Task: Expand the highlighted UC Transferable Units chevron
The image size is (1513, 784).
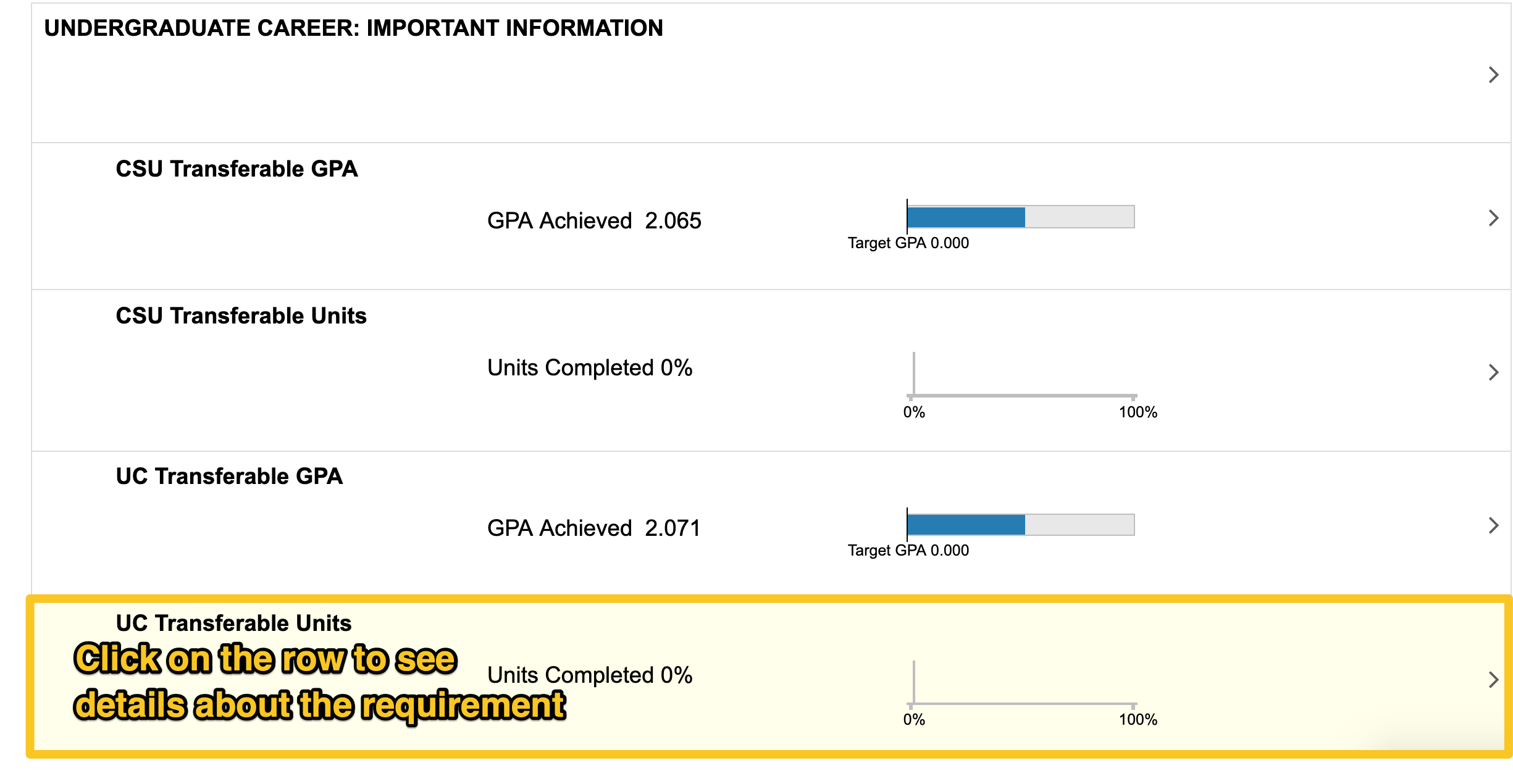Action: pyautogui.click(x=1493, y=680)
